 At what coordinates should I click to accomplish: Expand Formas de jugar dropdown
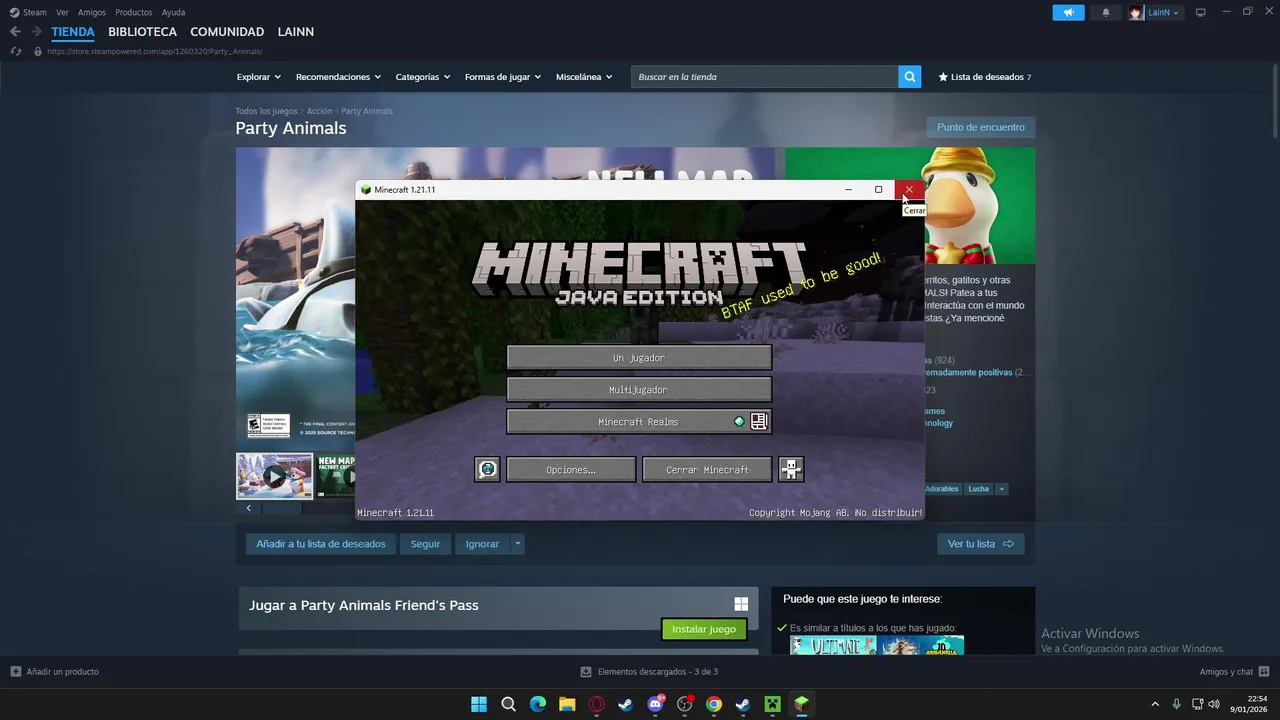[502, 77]
